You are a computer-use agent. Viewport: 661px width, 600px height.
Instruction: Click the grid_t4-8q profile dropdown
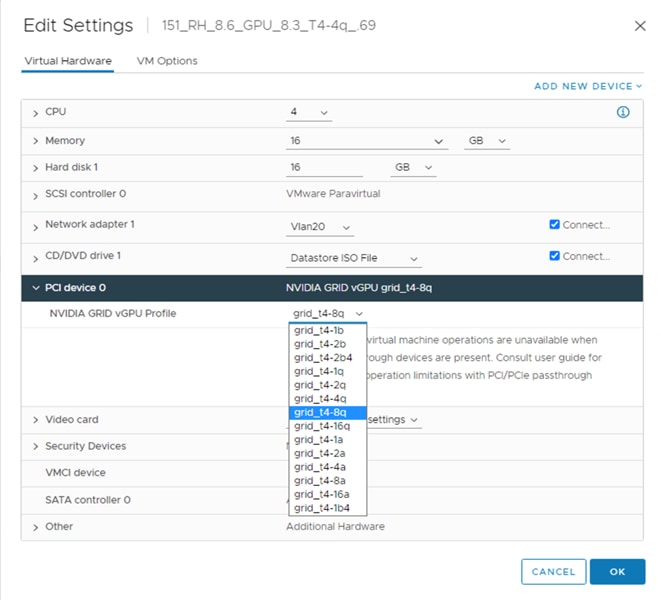tap(328, 313)
